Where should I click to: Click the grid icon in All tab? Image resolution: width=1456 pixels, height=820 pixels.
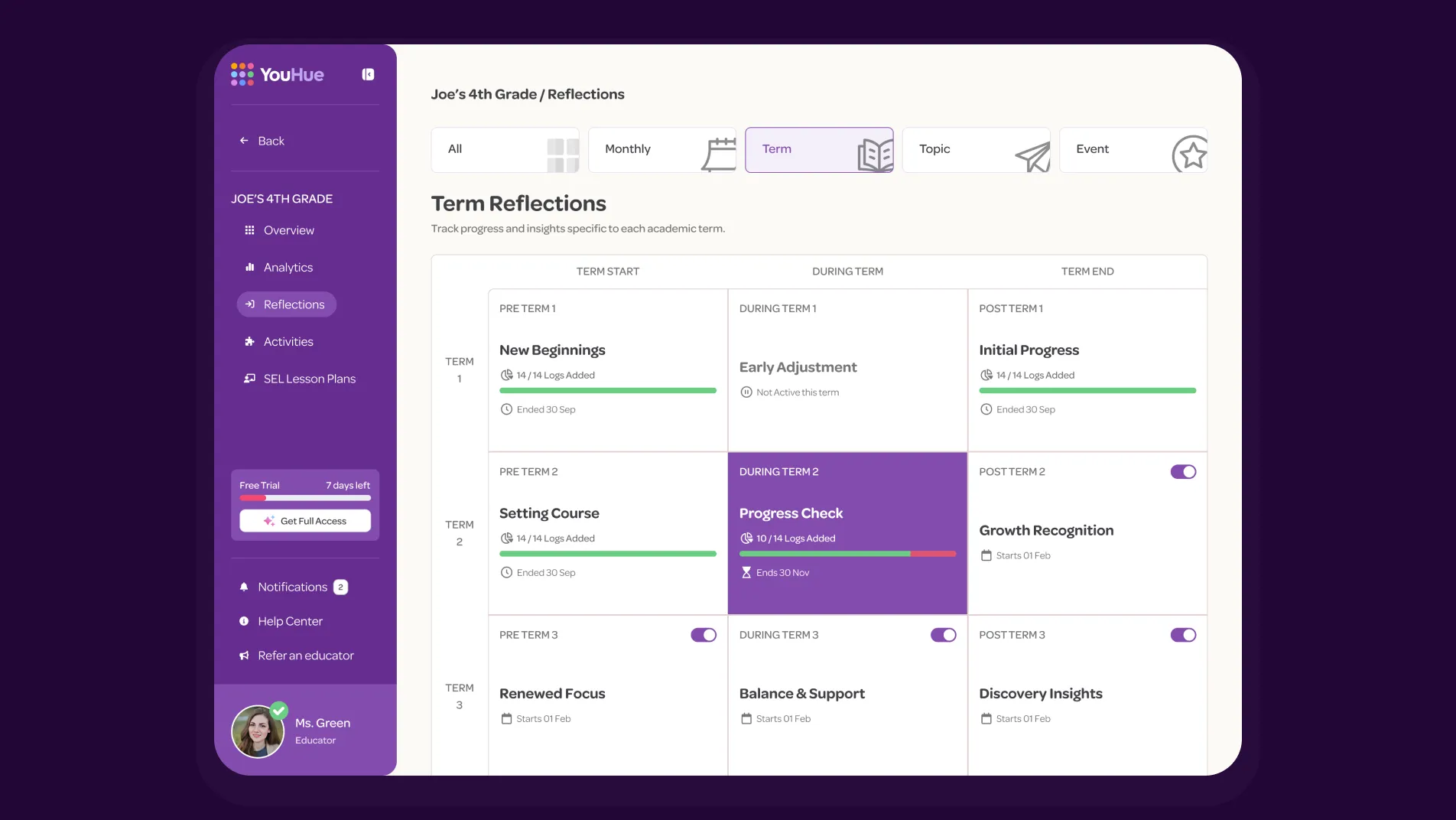[563, 155]
